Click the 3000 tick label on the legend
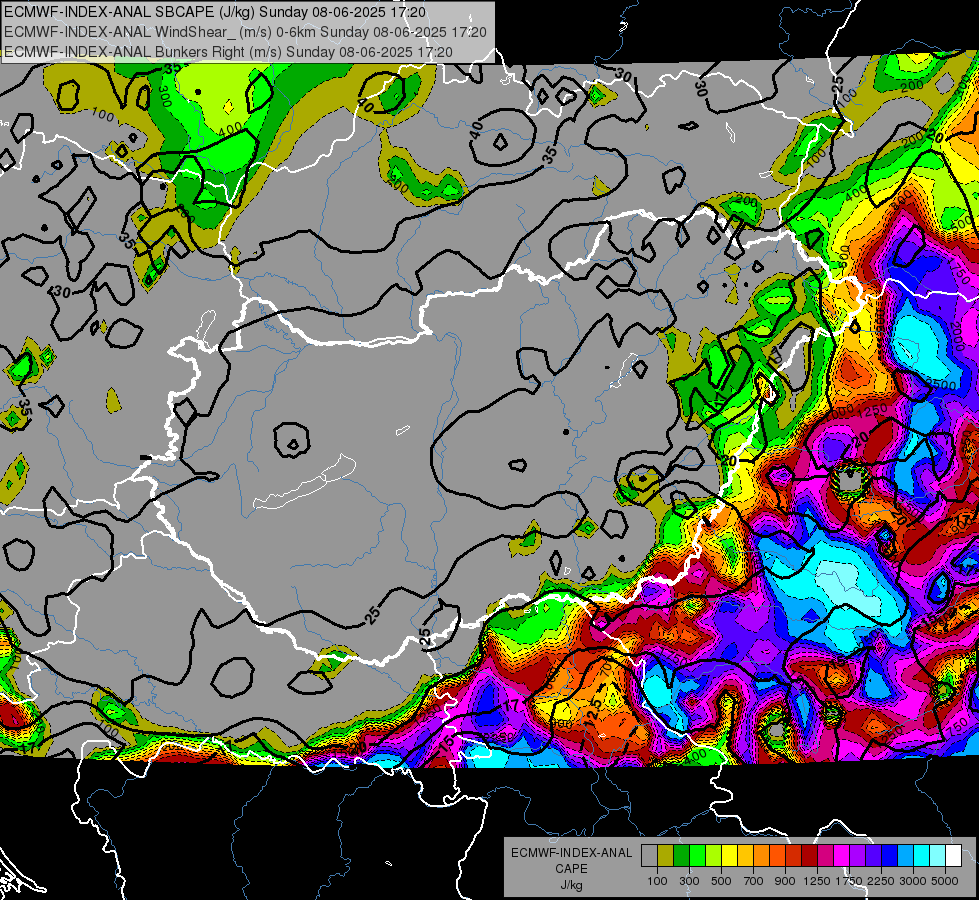The width and height of the screenshot is (979, 900). pos(913,881)
